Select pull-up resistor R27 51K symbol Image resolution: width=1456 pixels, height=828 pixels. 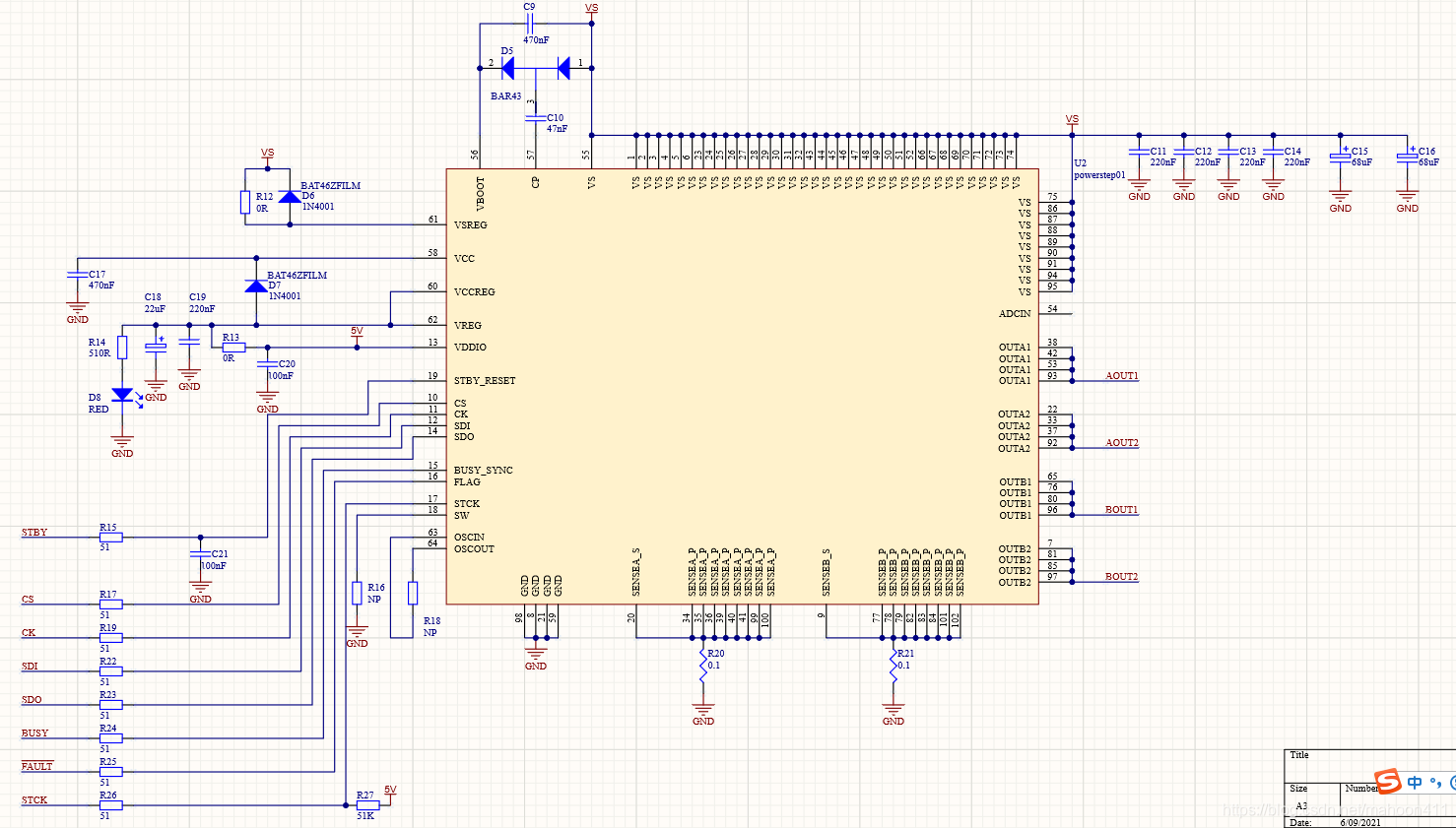click(x=367, y=805)
